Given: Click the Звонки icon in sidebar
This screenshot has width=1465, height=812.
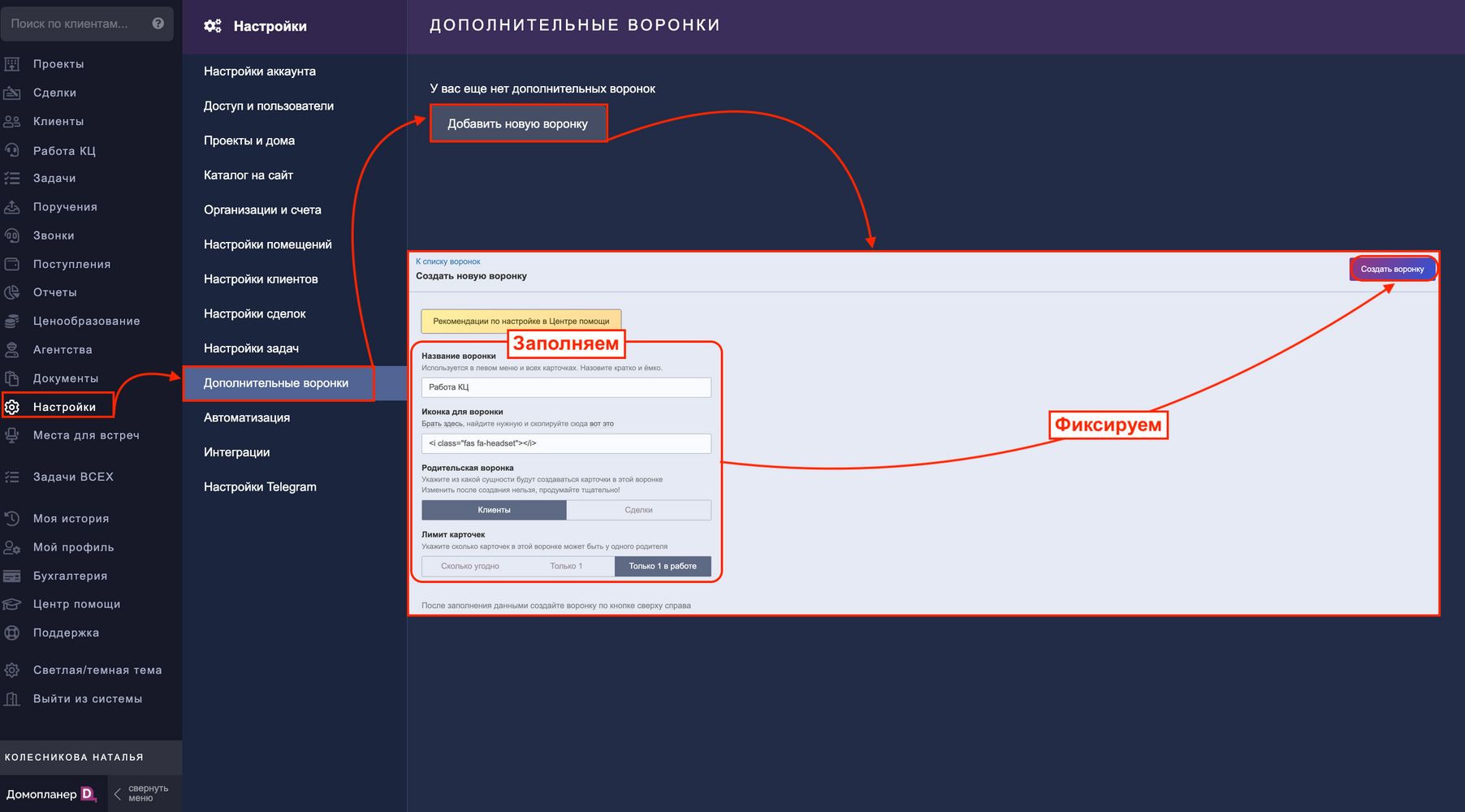Looking at the screenshot, I should tap(12, 235).
